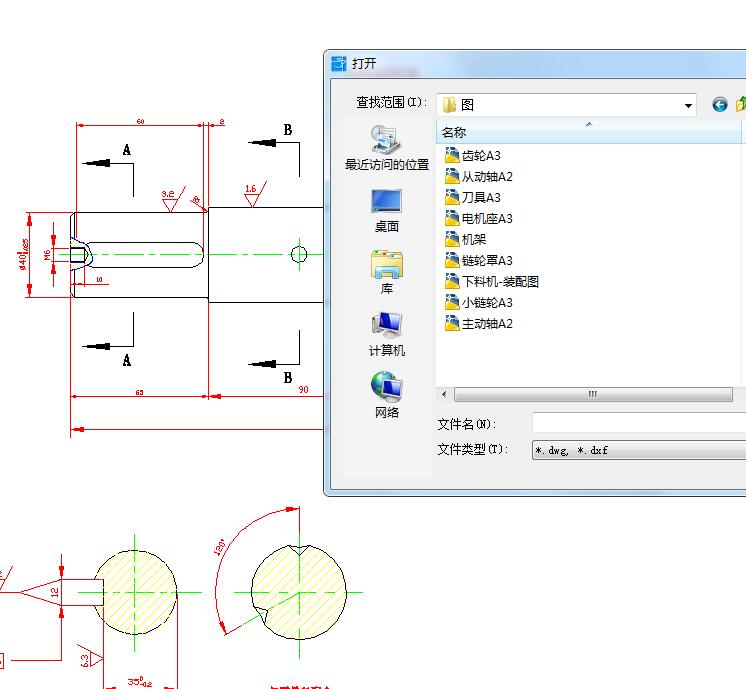Screen dimensions: 746x689
Task: Click the up-one-level folder icon
Action: tap(741, 104)
